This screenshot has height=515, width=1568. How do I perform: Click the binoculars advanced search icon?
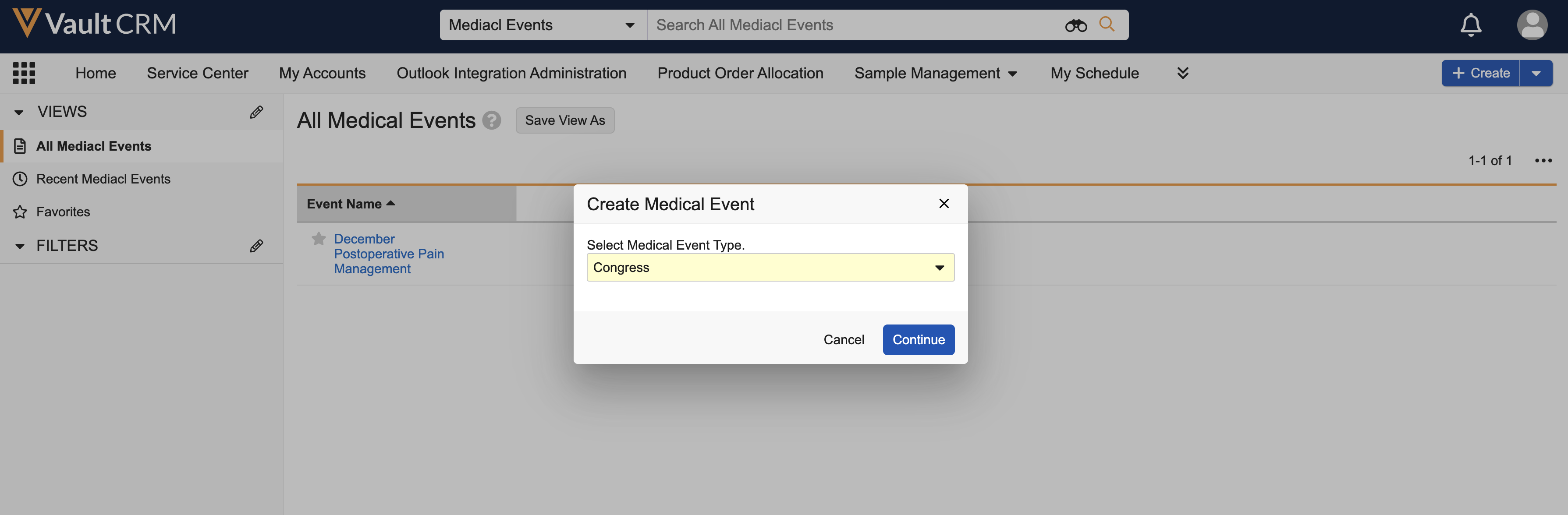pyautogui.click(x=1075, y=25)
